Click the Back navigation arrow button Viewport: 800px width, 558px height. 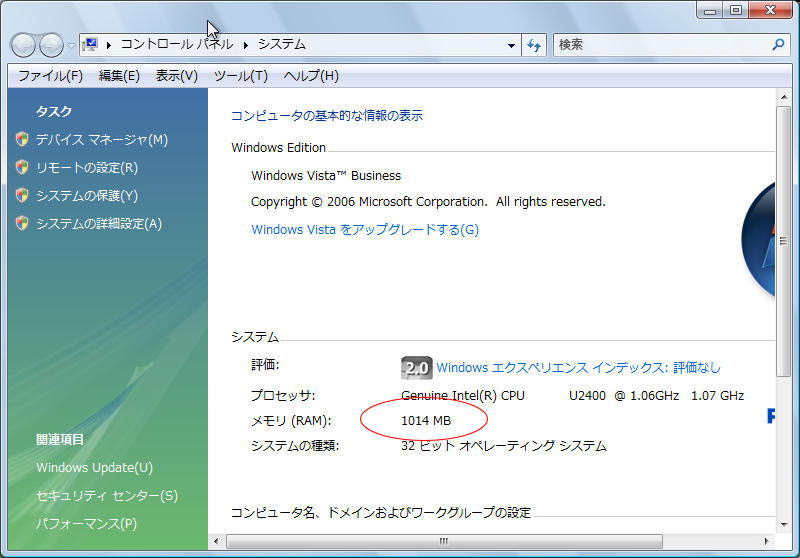tap(23, 45)
